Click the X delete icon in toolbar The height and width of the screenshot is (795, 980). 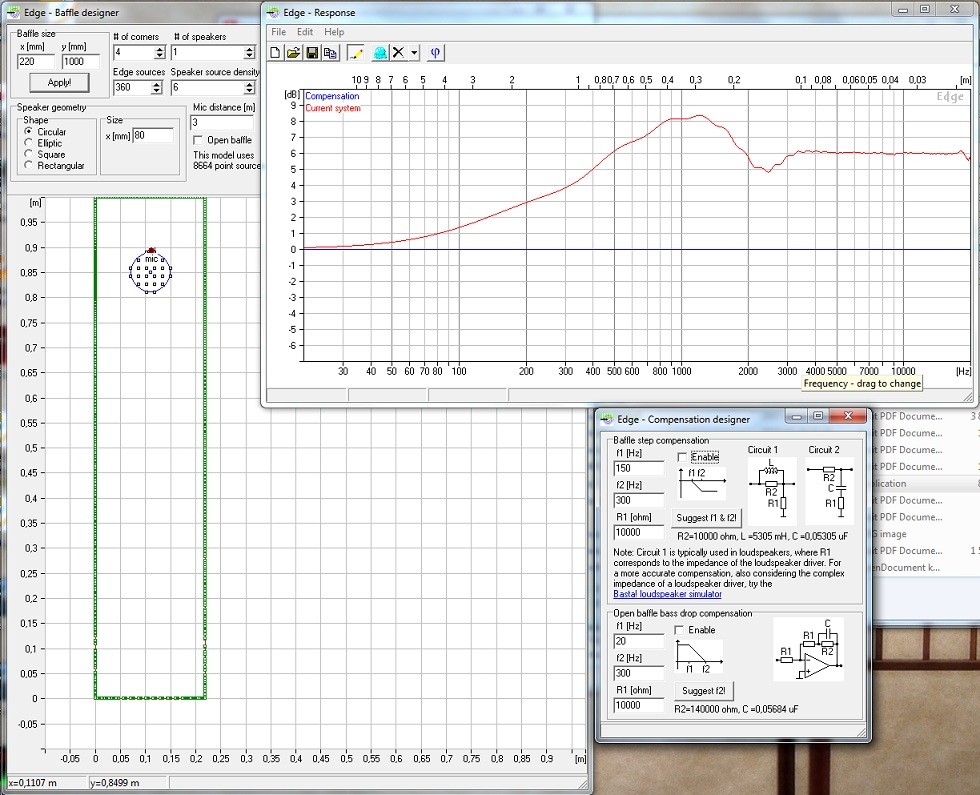(399, 52)
